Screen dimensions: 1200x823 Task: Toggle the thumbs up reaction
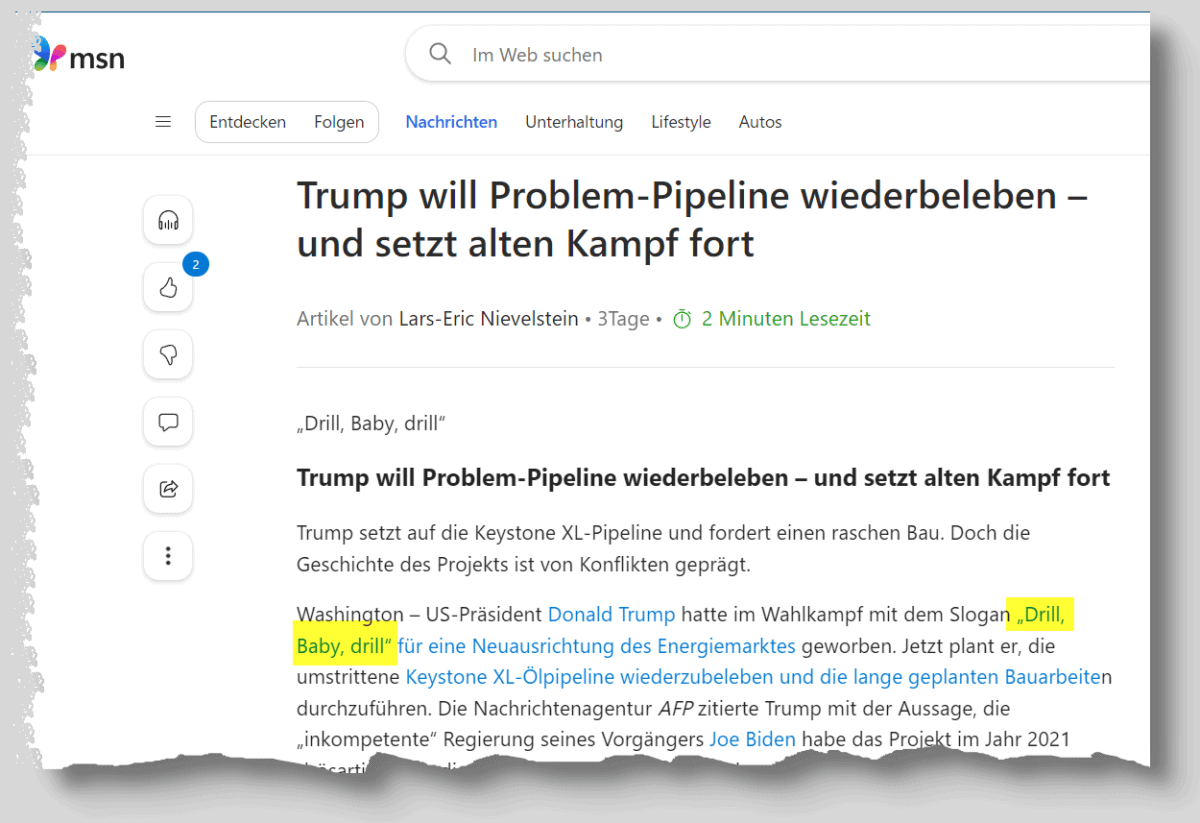pos(167,287)
